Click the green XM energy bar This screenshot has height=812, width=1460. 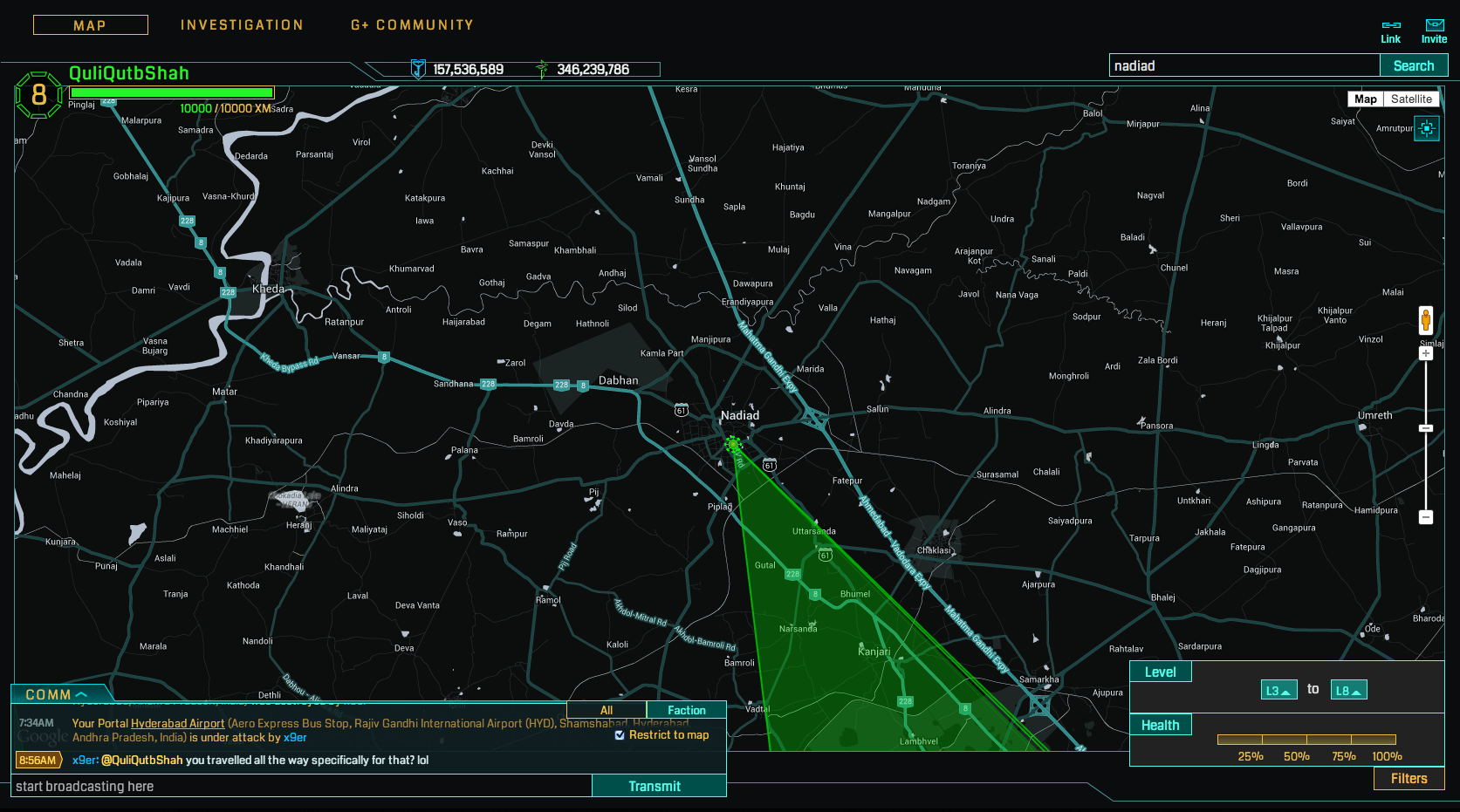point(172,92)
